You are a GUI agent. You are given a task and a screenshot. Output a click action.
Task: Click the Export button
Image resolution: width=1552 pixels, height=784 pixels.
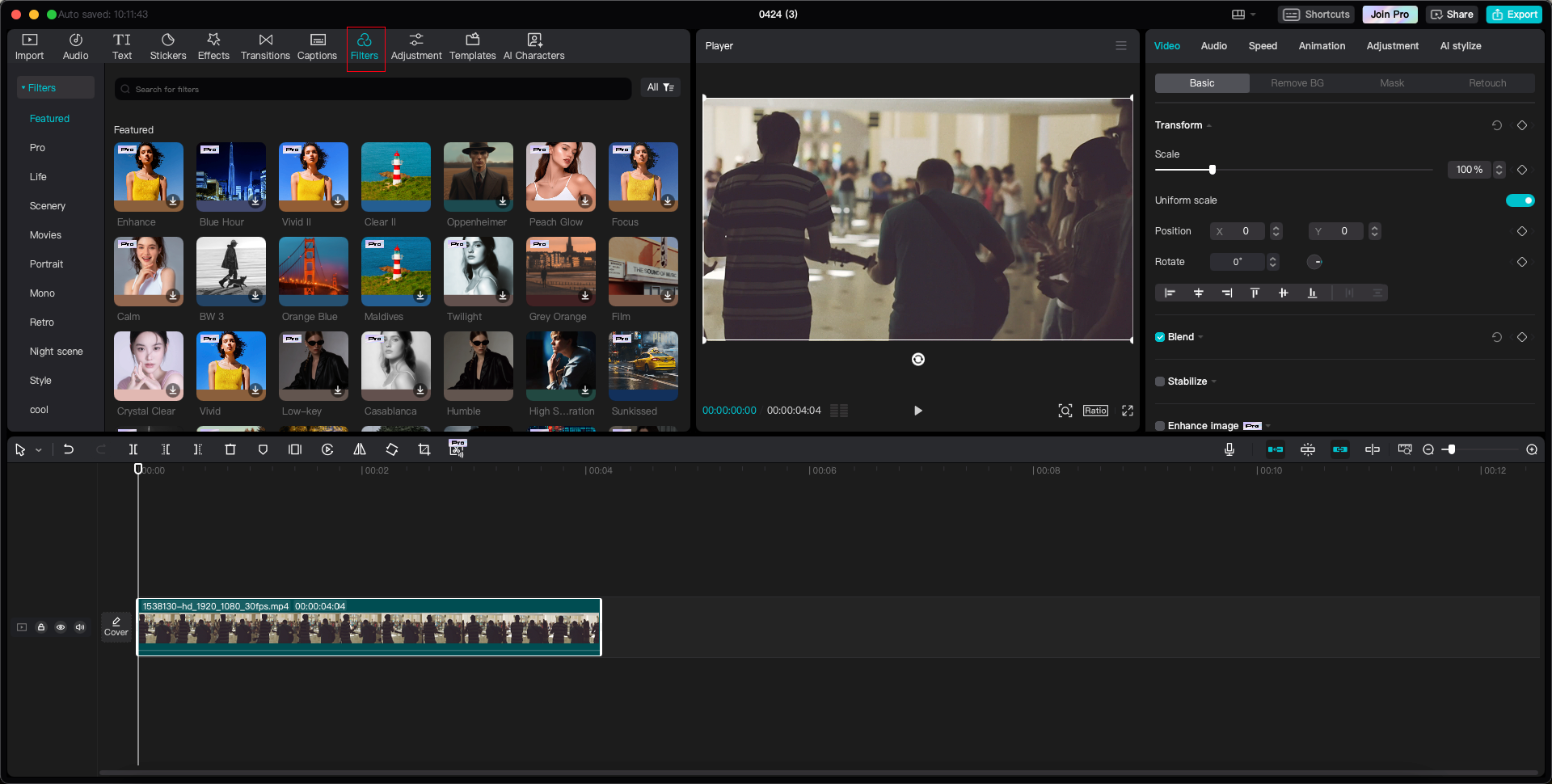(x=1513, y=14)
